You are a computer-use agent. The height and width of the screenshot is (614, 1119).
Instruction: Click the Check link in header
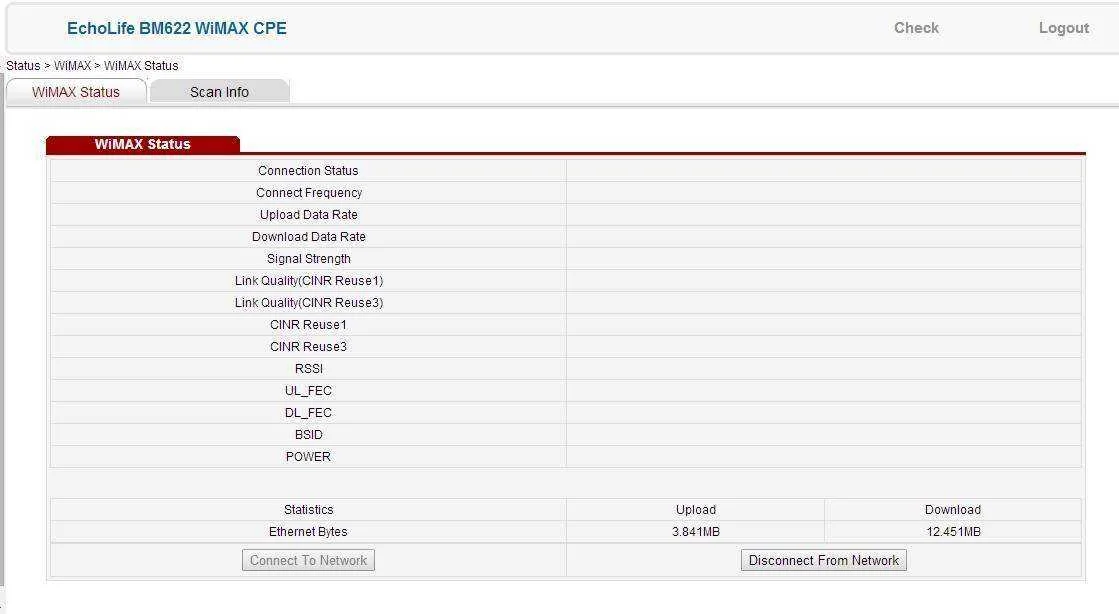coord(916,28)
